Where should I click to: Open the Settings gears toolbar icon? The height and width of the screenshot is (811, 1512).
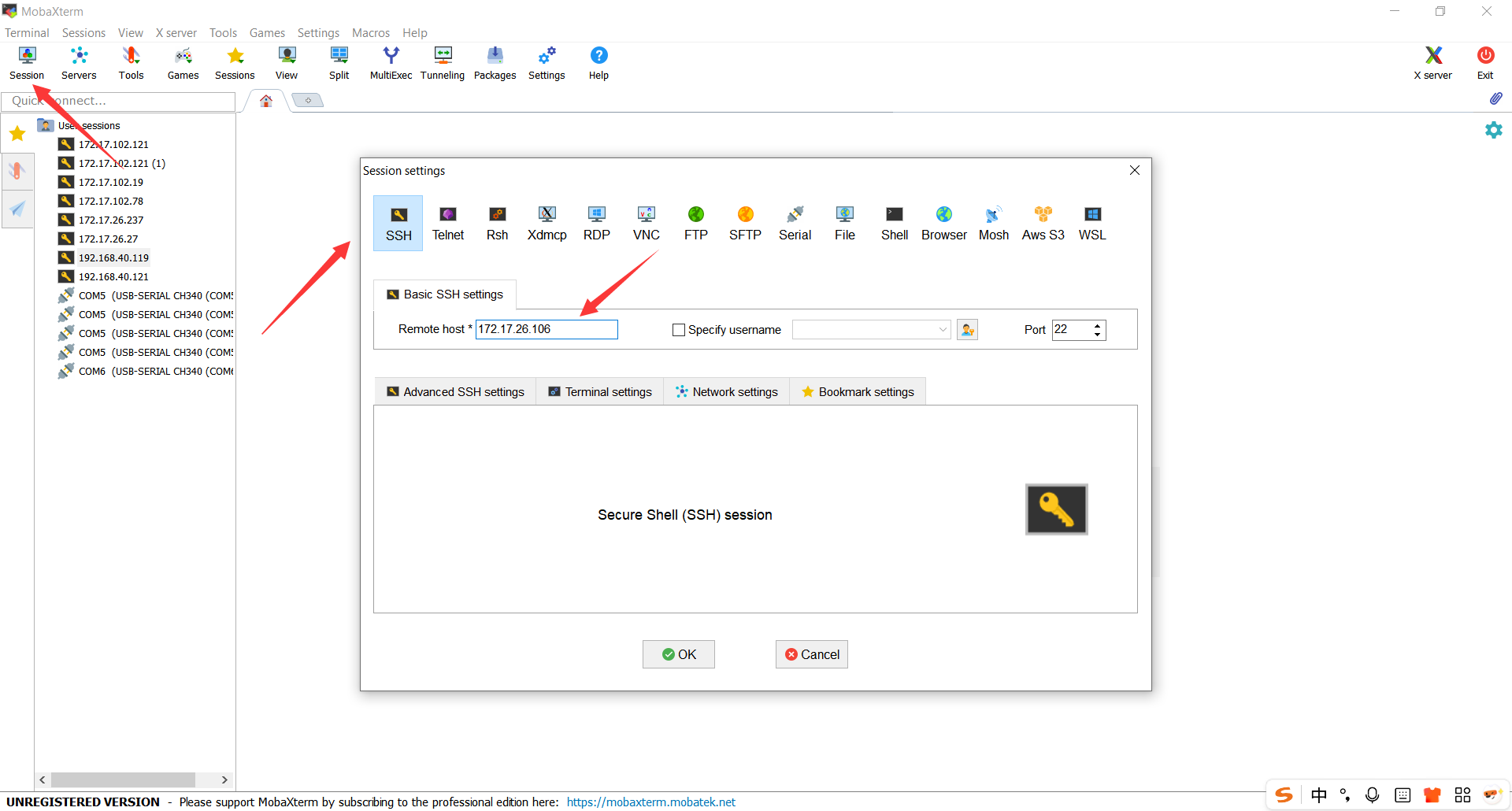coord(547,63)
